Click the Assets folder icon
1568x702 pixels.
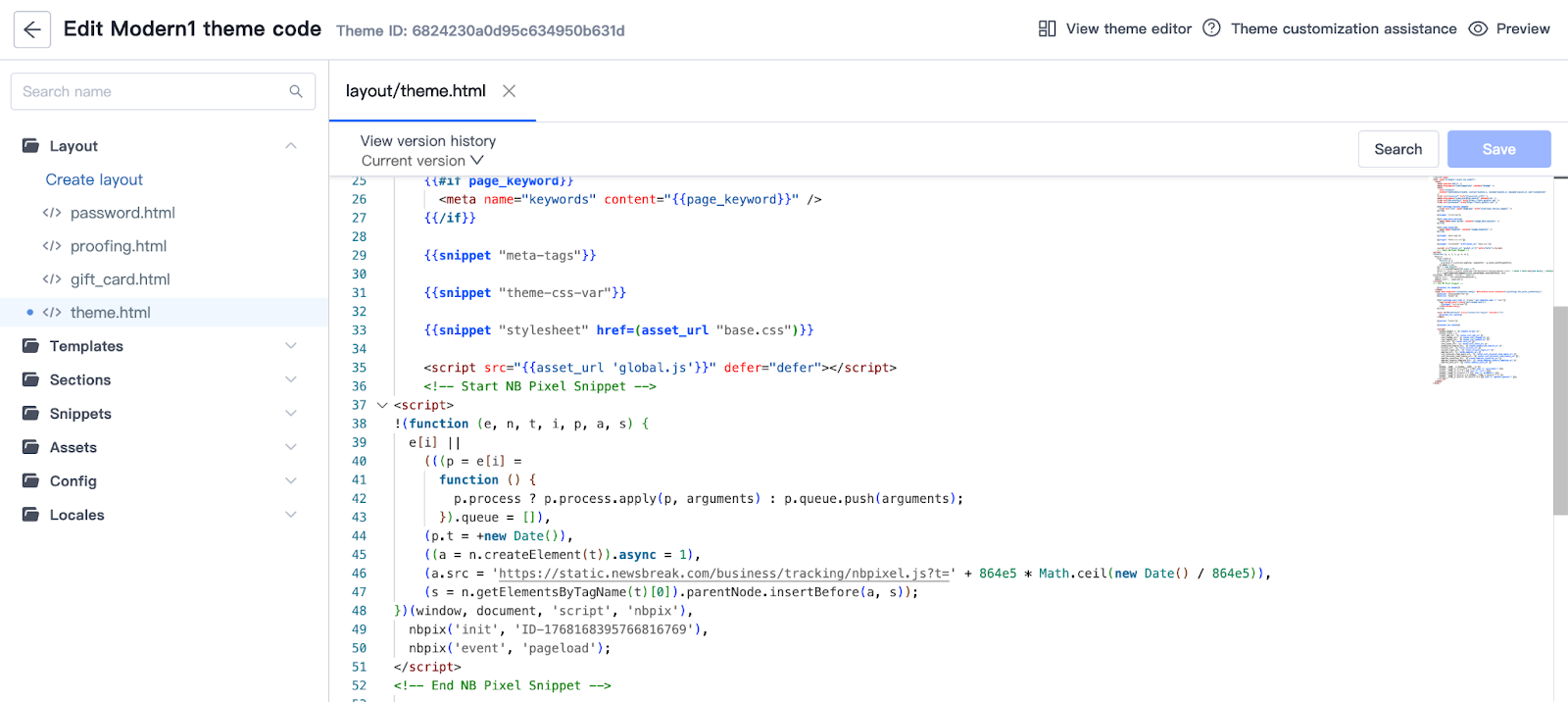(x=31, y=447)
